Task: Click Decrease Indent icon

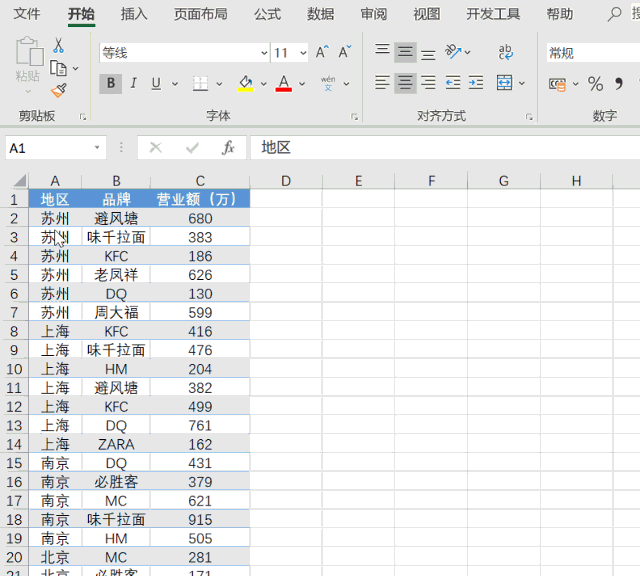Action: [453, 83]
